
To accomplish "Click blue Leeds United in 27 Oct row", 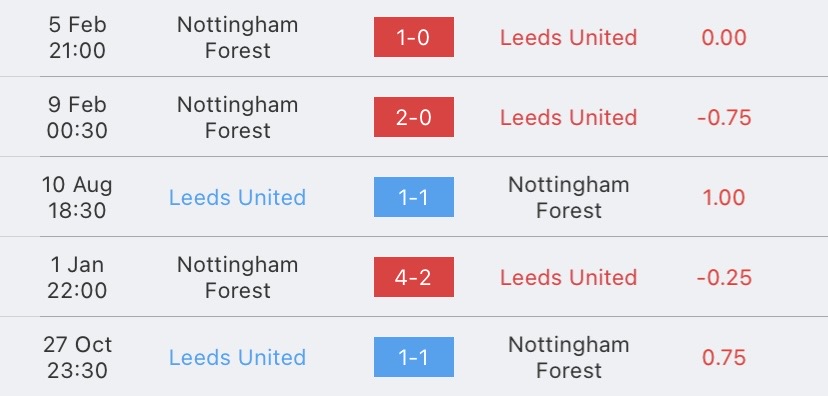I will pos(237,357).
